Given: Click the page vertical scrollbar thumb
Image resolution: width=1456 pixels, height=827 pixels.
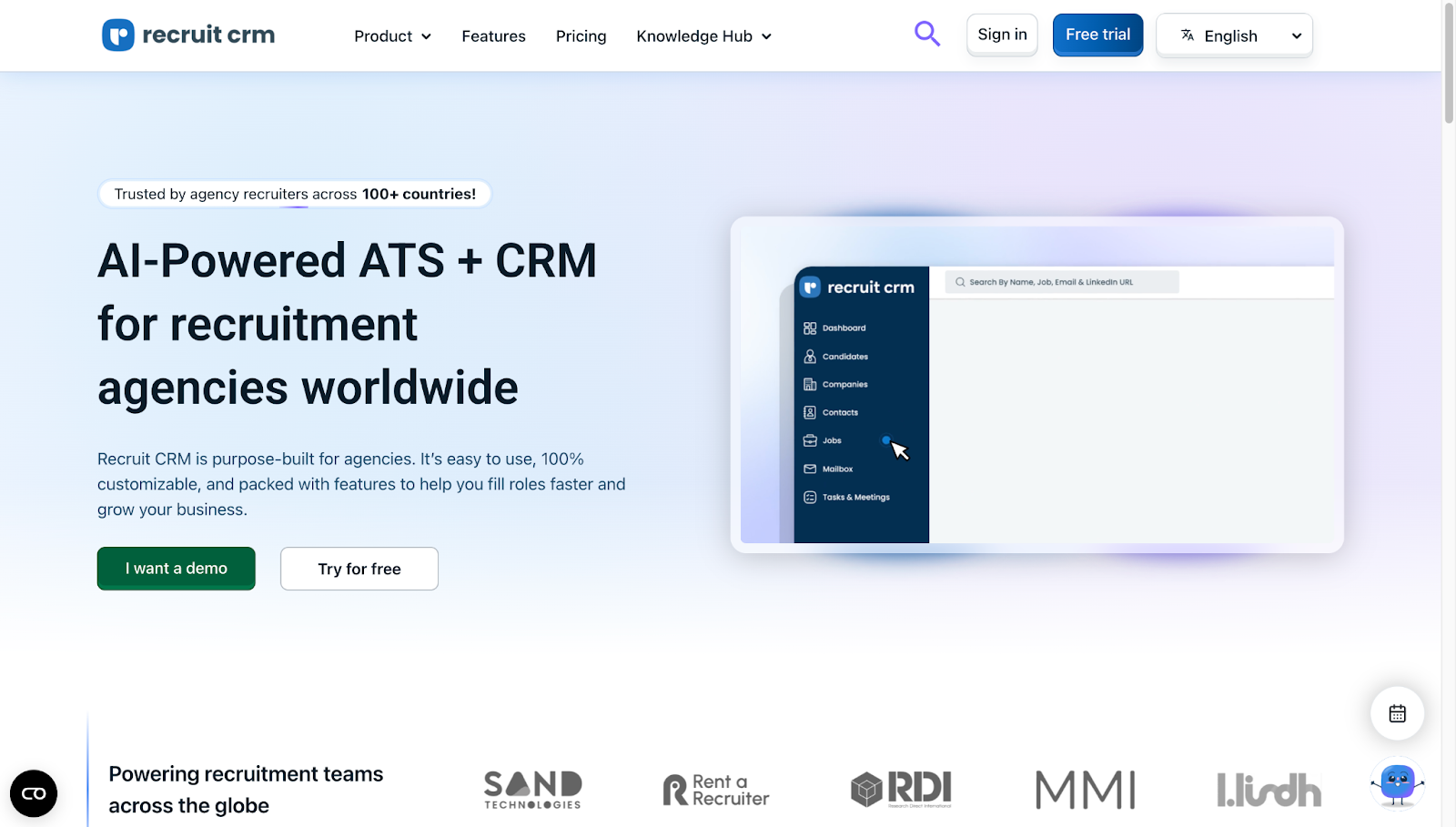Looking at the screenshot, I should click(x=1449, y=62).
